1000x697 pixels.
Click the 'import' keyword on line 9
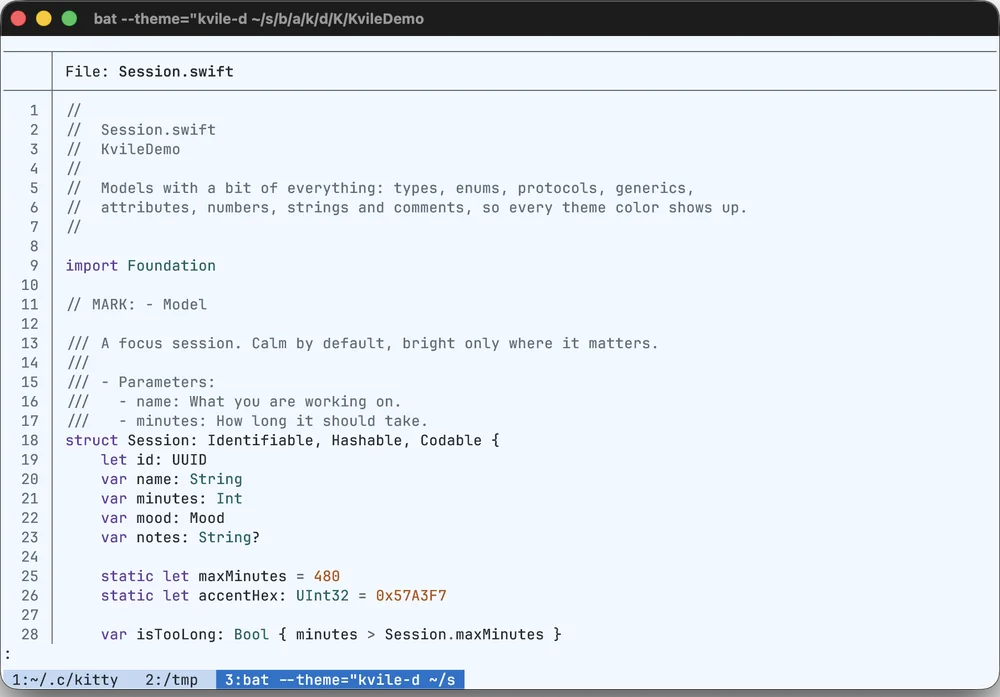(x=91, y=265)
